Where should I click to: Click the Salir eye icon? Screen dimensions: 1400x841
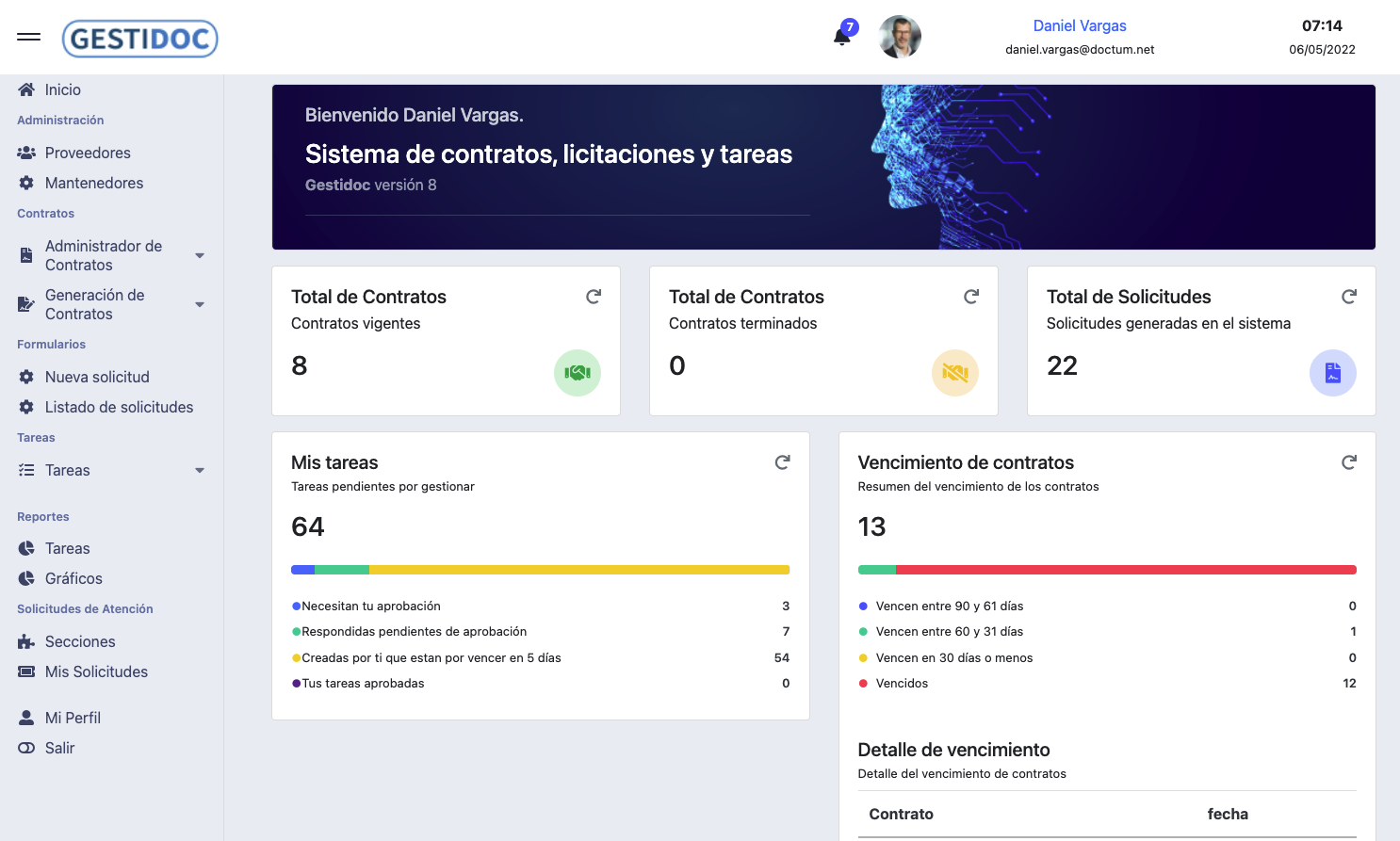(24, 748)
